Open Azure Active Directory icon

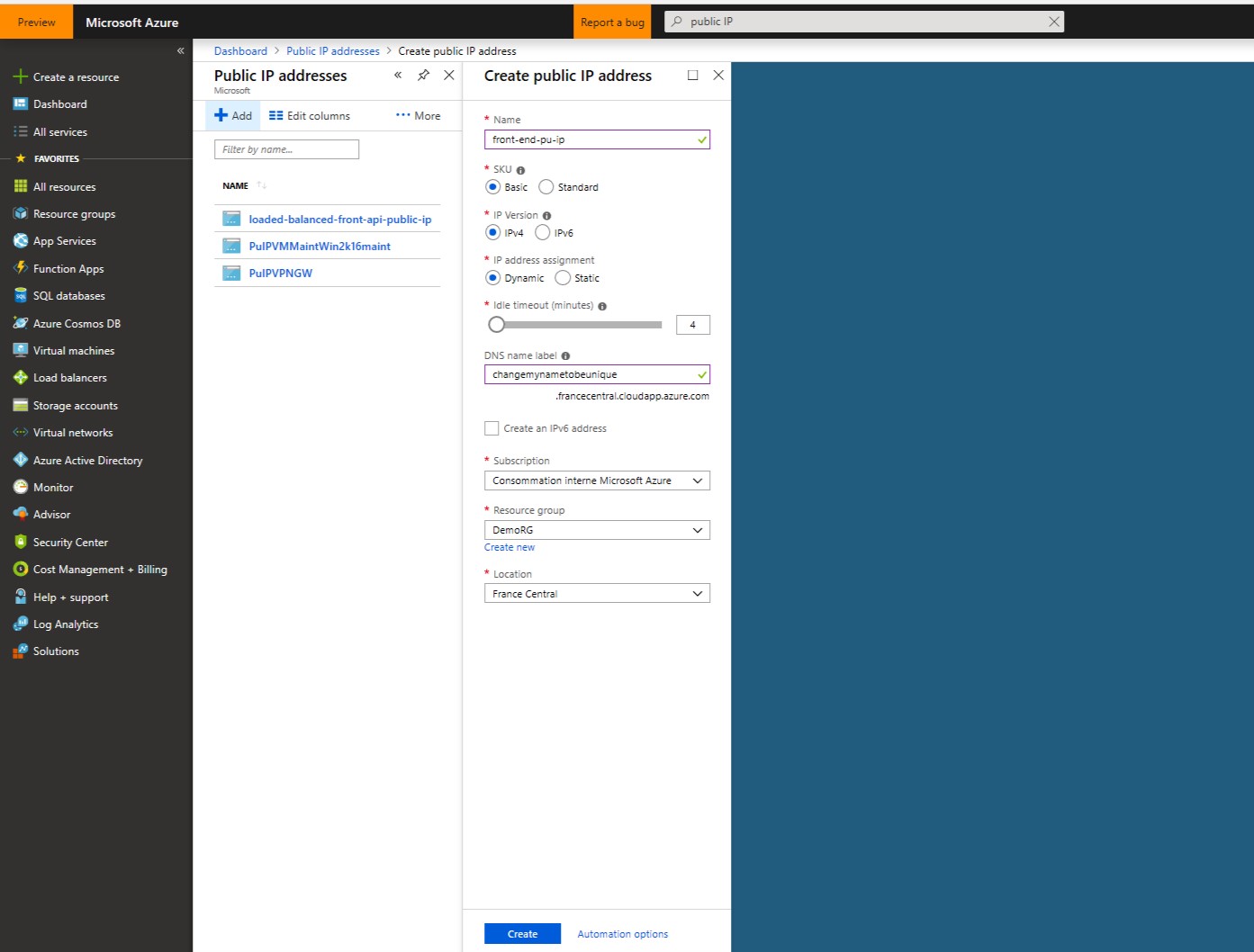[21, 460]
